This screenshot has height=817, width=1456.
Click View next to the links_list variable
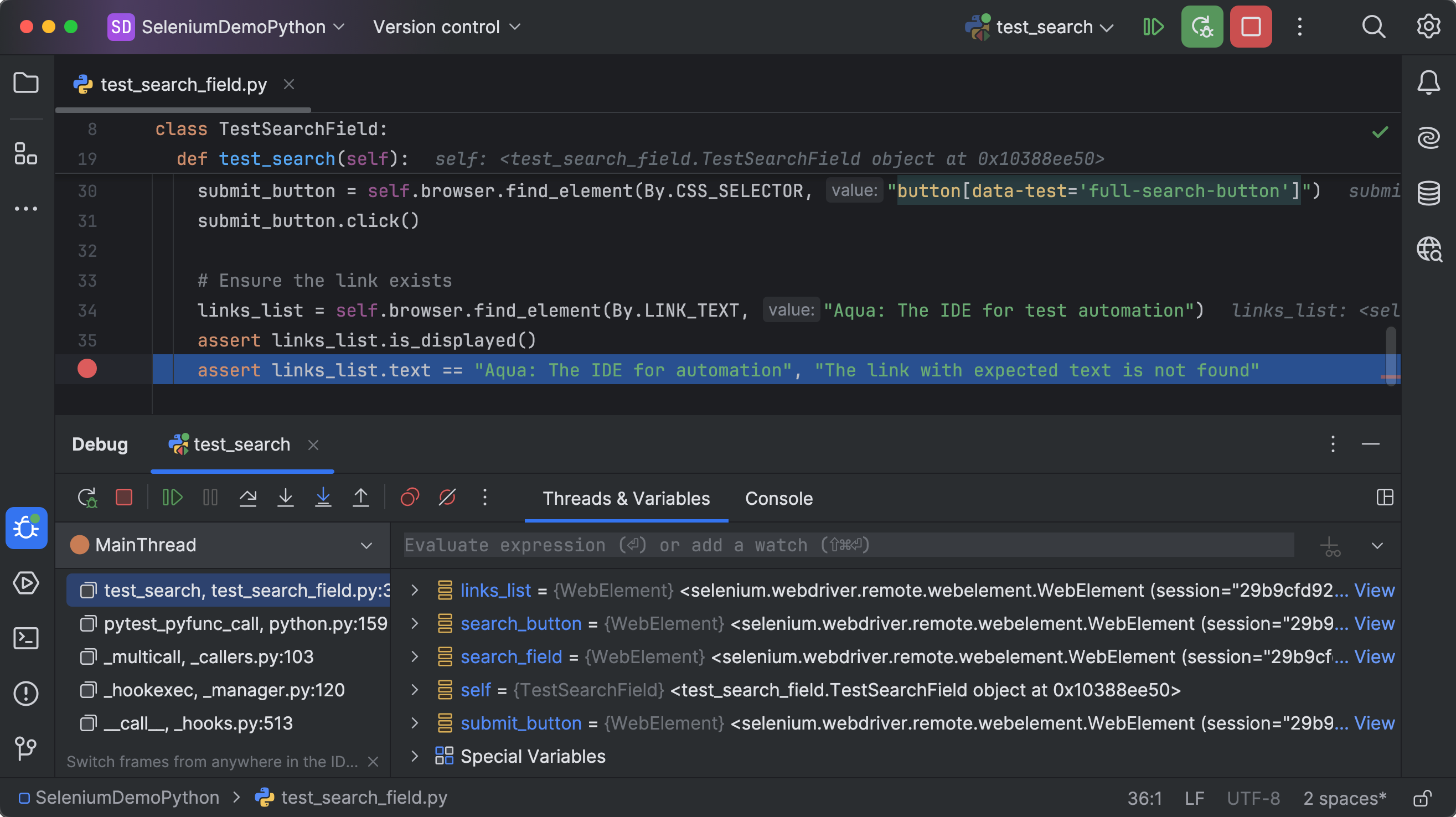1375,590
